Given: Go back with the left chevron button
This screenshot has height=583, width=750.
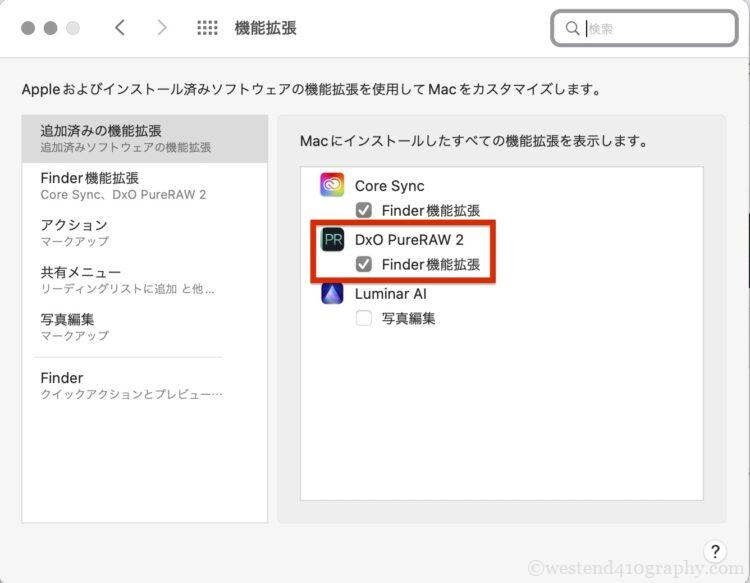Looking at the screenshot, I should pyautogui.click(x=120, y=28).
